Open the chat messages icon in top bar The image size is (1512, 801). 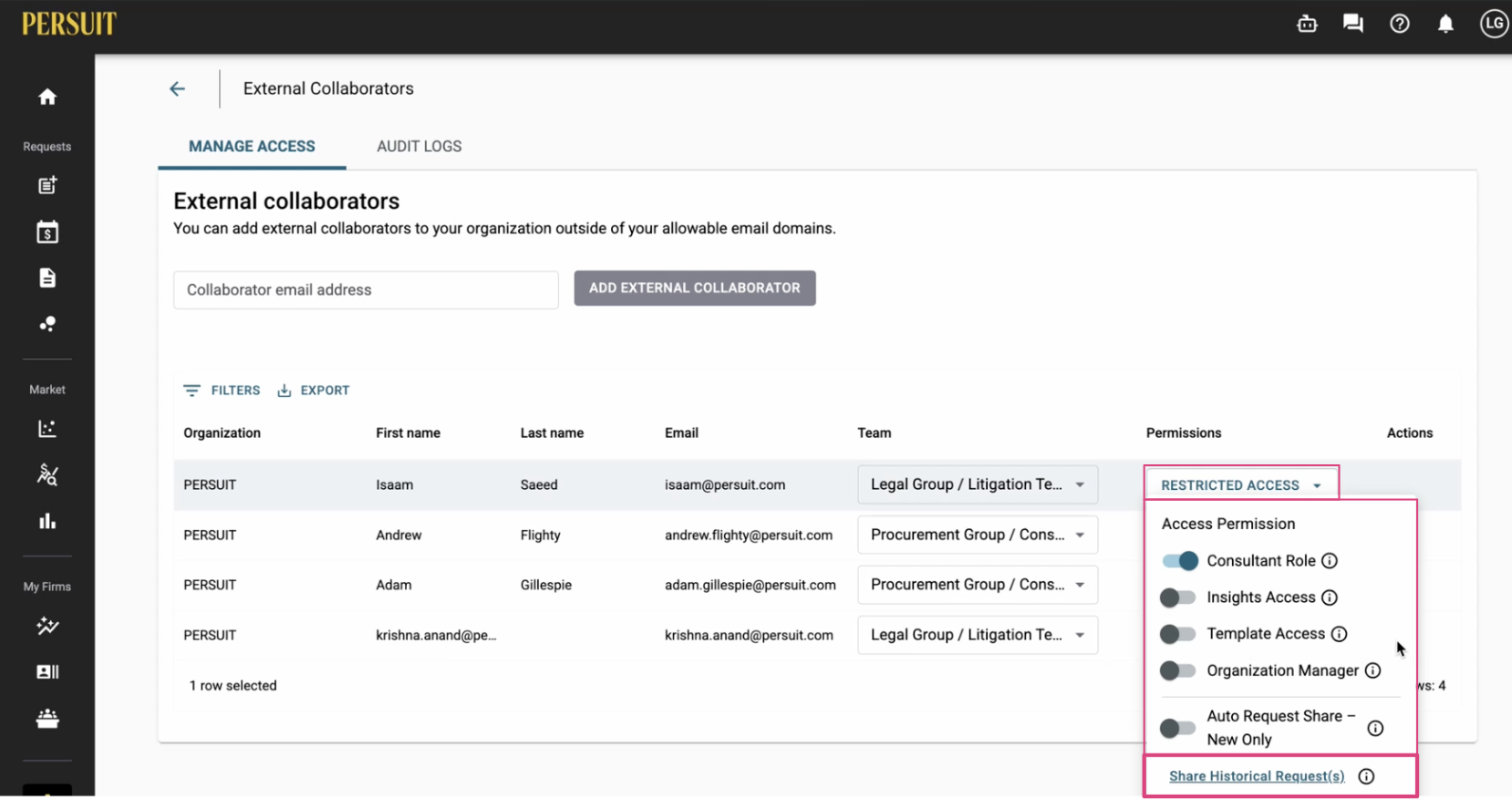tap(1353, 24)
